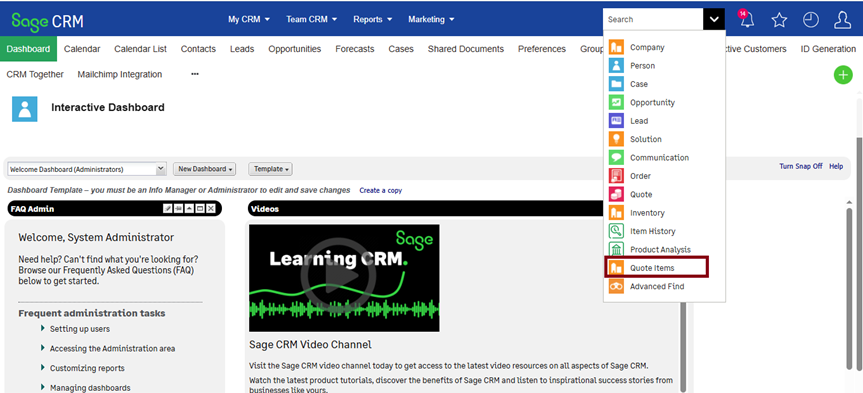Click the Item History magnifier icon

coord(616,231)
